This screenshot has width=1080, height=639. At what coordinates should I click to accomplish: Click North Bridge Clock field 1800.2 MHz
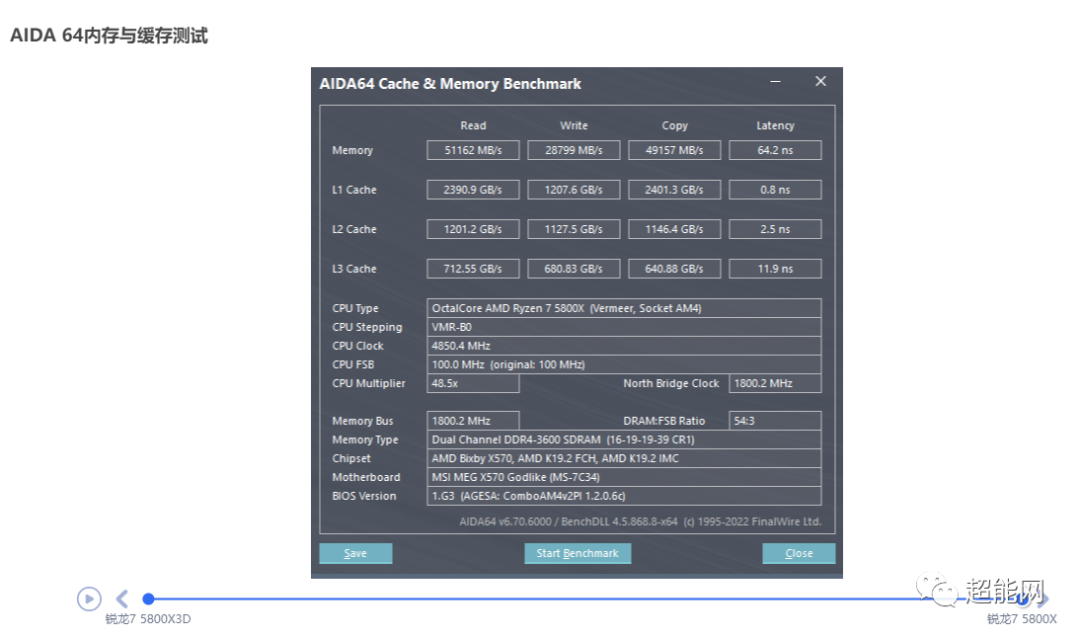point(775,383)
